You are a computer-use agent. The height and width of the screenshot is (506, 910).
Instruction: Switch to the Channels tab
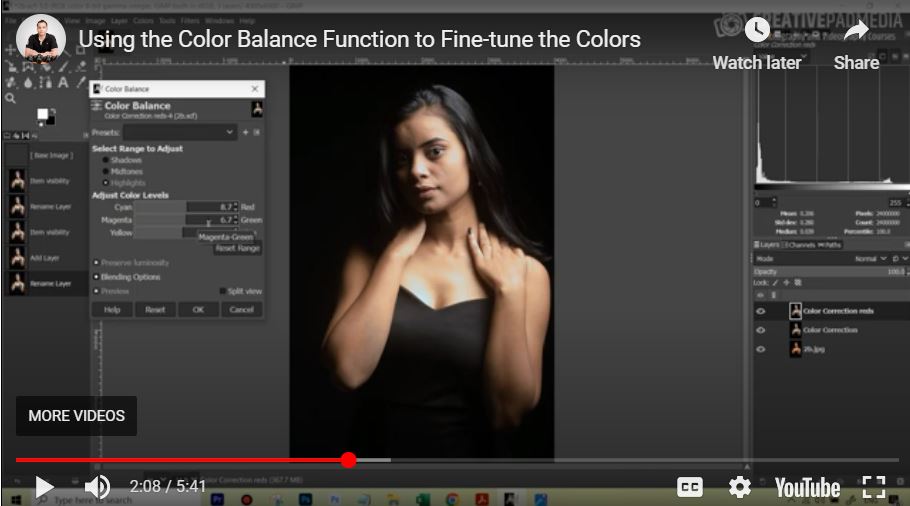[x=801, y=245]
